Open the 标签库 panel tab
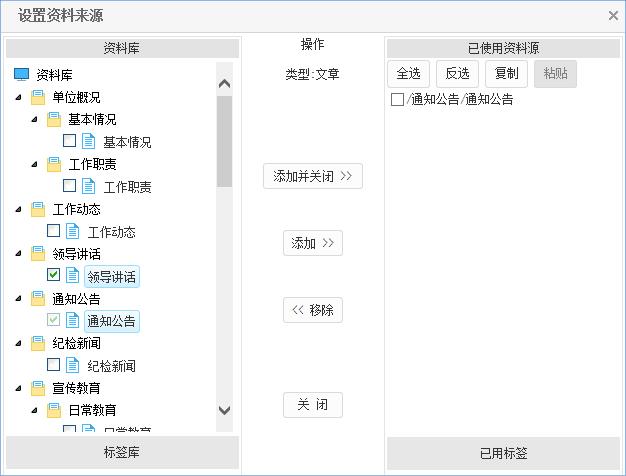The image size is (626, 476). (122, 452)
